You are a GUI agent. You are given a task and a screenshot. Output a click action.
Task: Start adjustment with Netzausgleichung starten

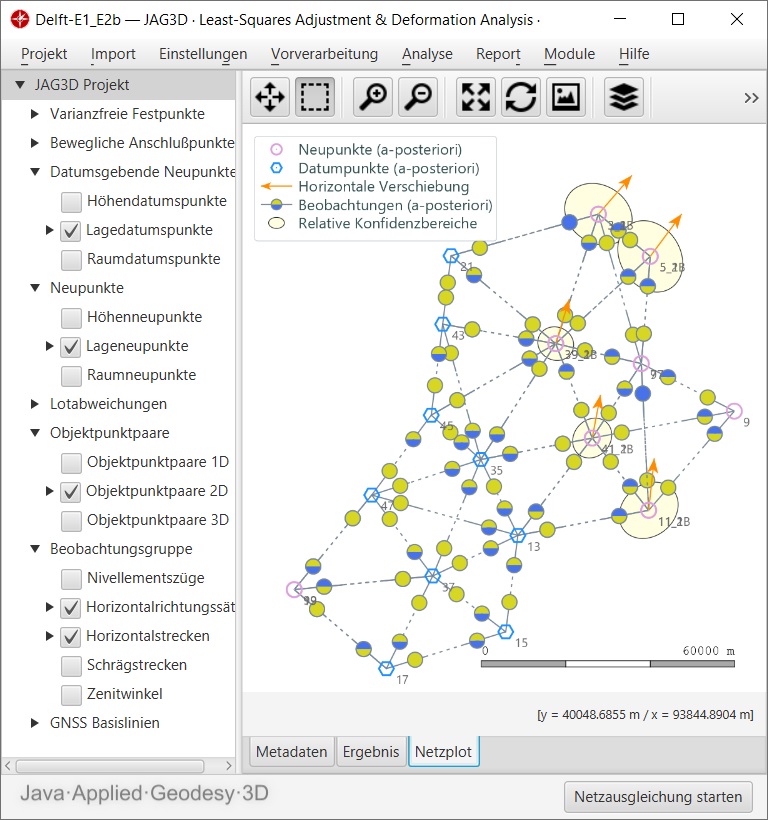tap(658, 796)
